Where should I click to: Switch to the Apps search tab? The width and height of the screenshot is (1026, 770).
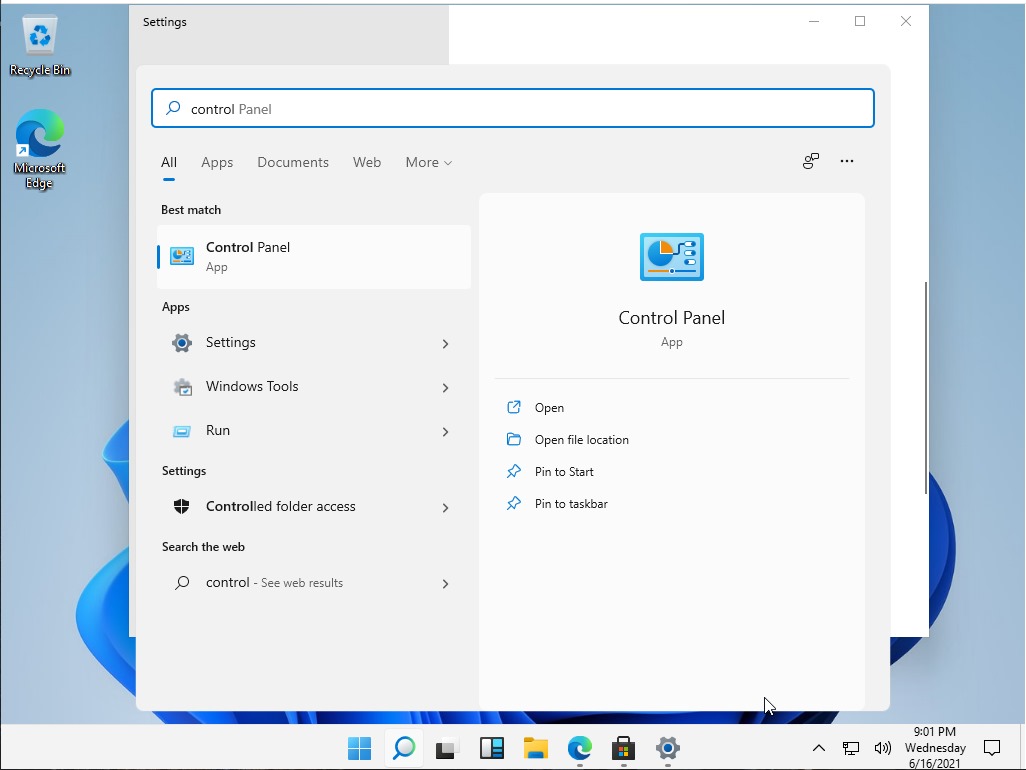point(217,162)
